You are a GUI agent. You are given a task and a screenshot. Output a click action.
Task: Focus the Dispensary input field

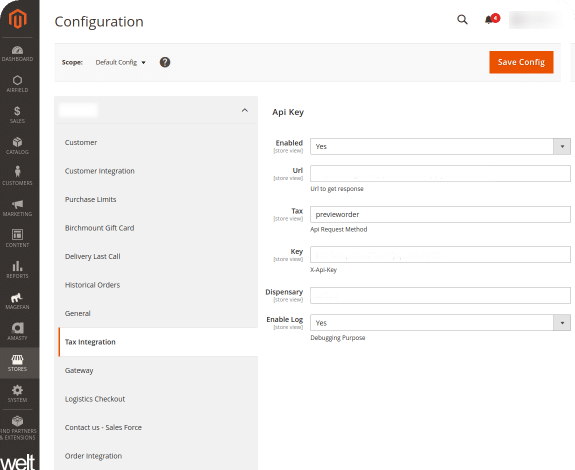pyautogui.click(x=440, y=295)
